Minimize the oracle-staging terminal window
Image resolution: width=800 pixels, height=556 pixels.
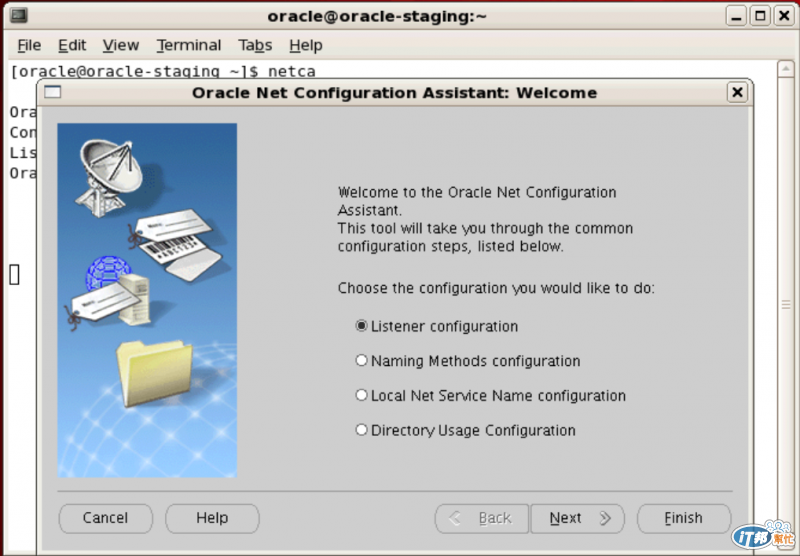point(736,16)
